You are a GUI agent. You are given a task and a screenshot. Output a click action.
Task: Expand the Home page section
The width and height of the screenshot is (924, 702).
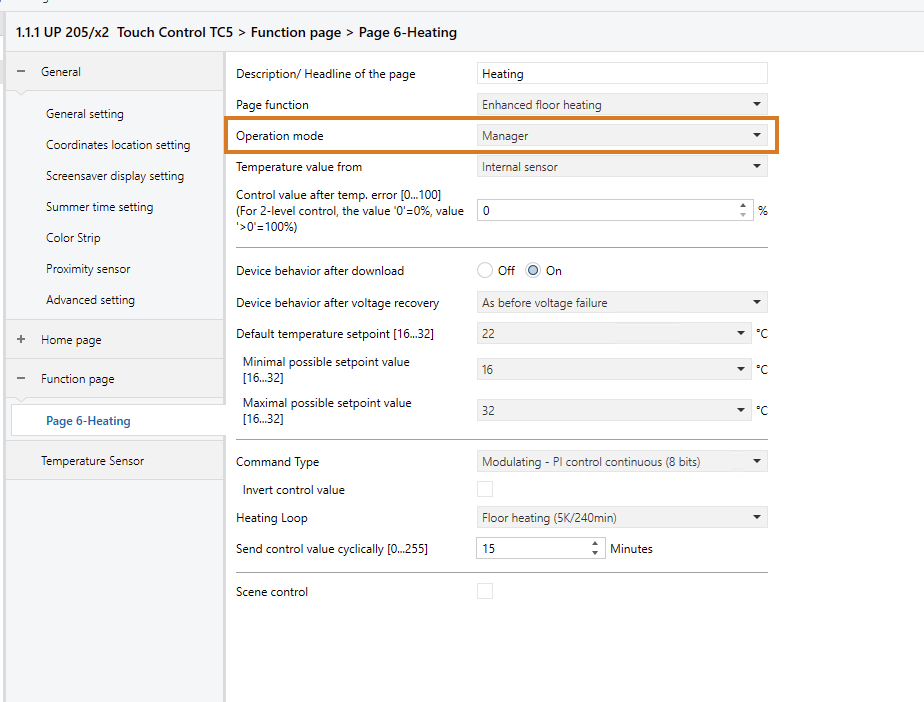pyautogui.click(x=21, y=340)
